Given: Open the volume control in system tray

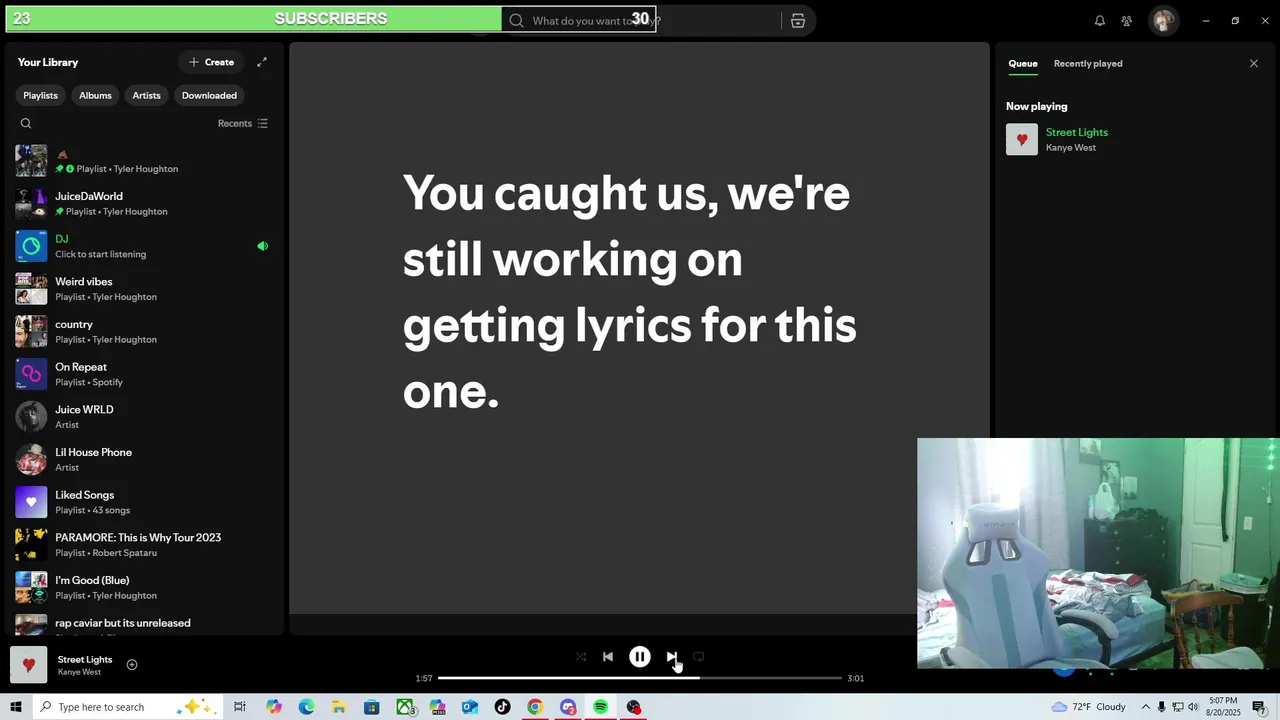Looking at the screenshot, I should (1193, 707).
